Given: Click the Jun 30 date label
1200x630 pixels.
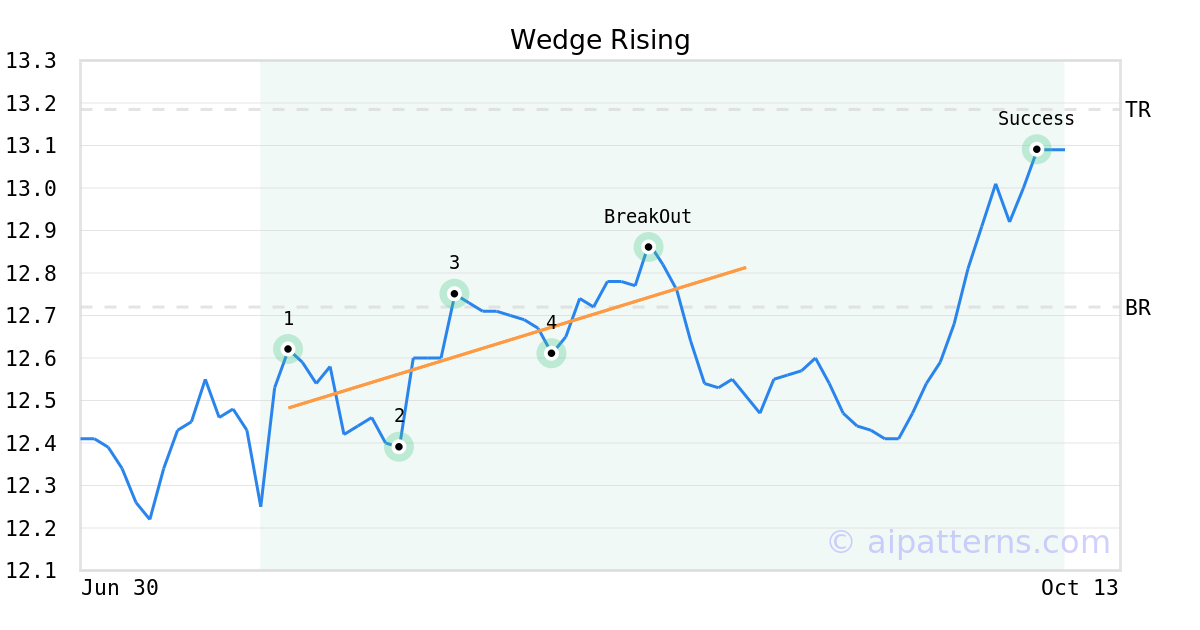Looking at the screenshot, I should [x=120, y=588].
